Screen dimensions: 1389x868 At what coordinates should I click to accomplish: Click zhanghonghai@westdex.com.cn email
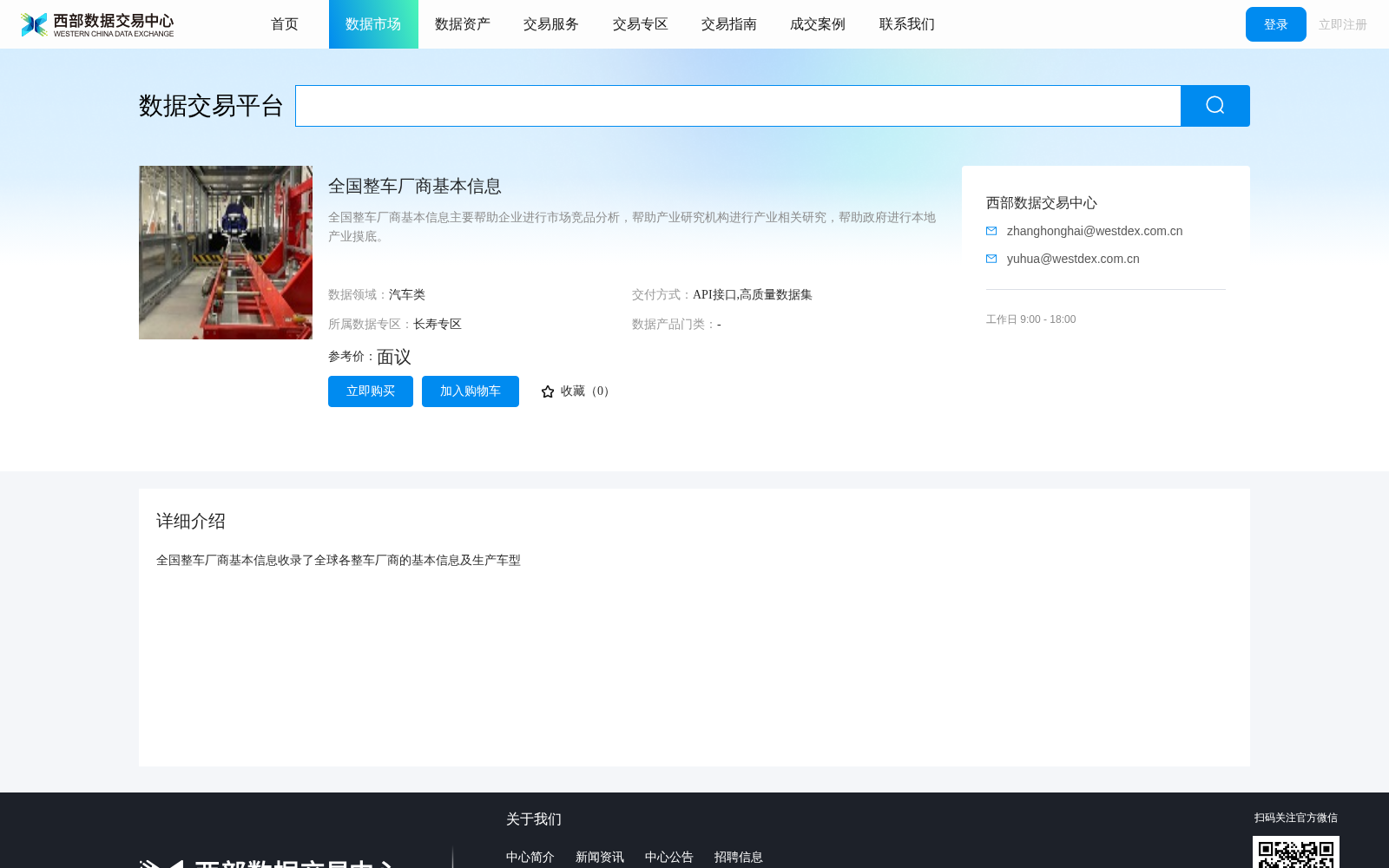1095,231
